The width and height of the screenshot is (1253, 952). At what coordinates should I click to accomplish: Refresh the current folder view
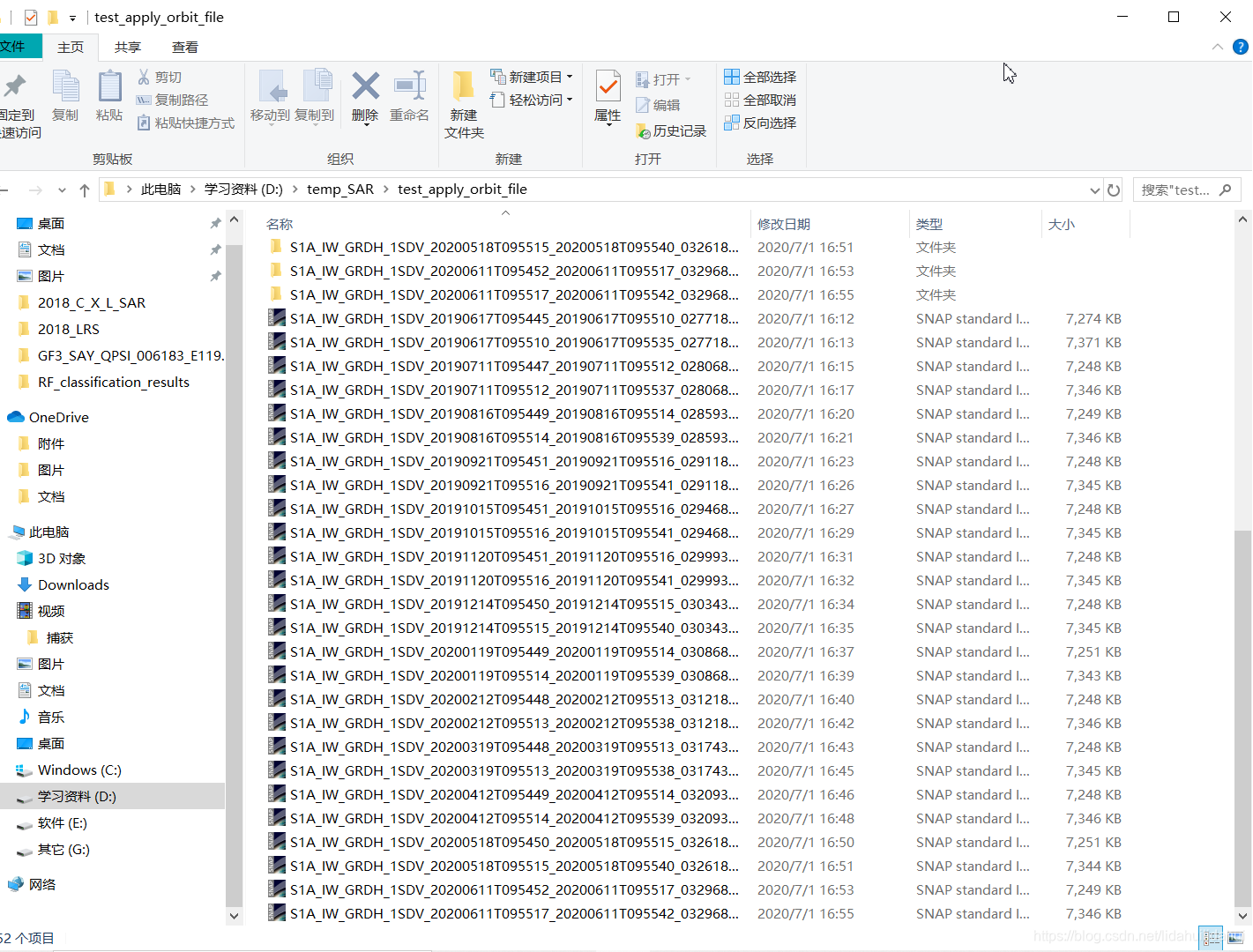click(x=1114, y=190)
